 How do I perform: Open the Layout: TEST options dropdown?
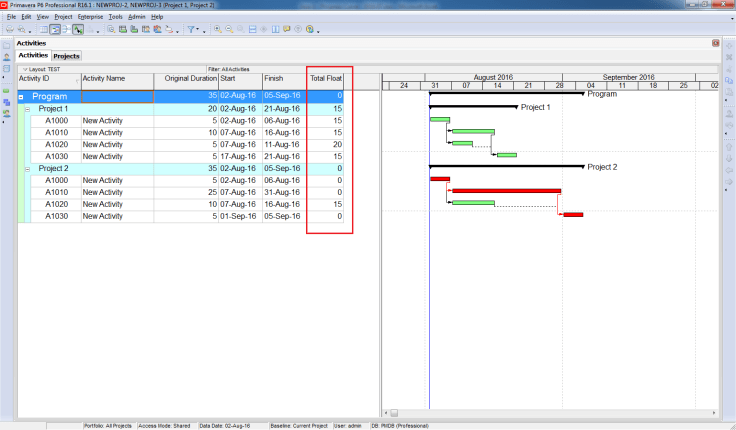click(25, 69)
